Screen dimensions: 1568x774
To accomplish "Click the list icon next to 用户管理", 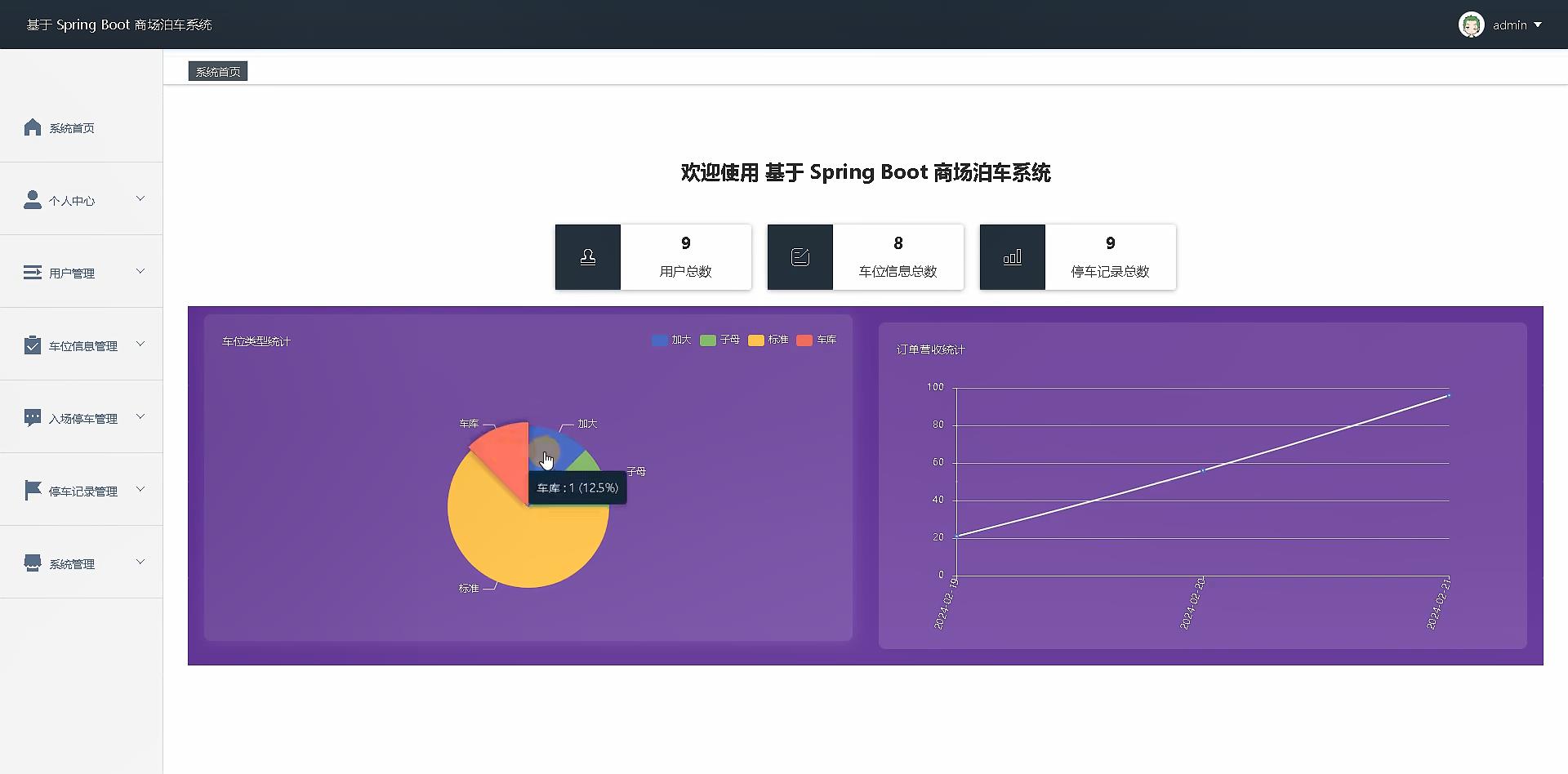I will point(33,272).
